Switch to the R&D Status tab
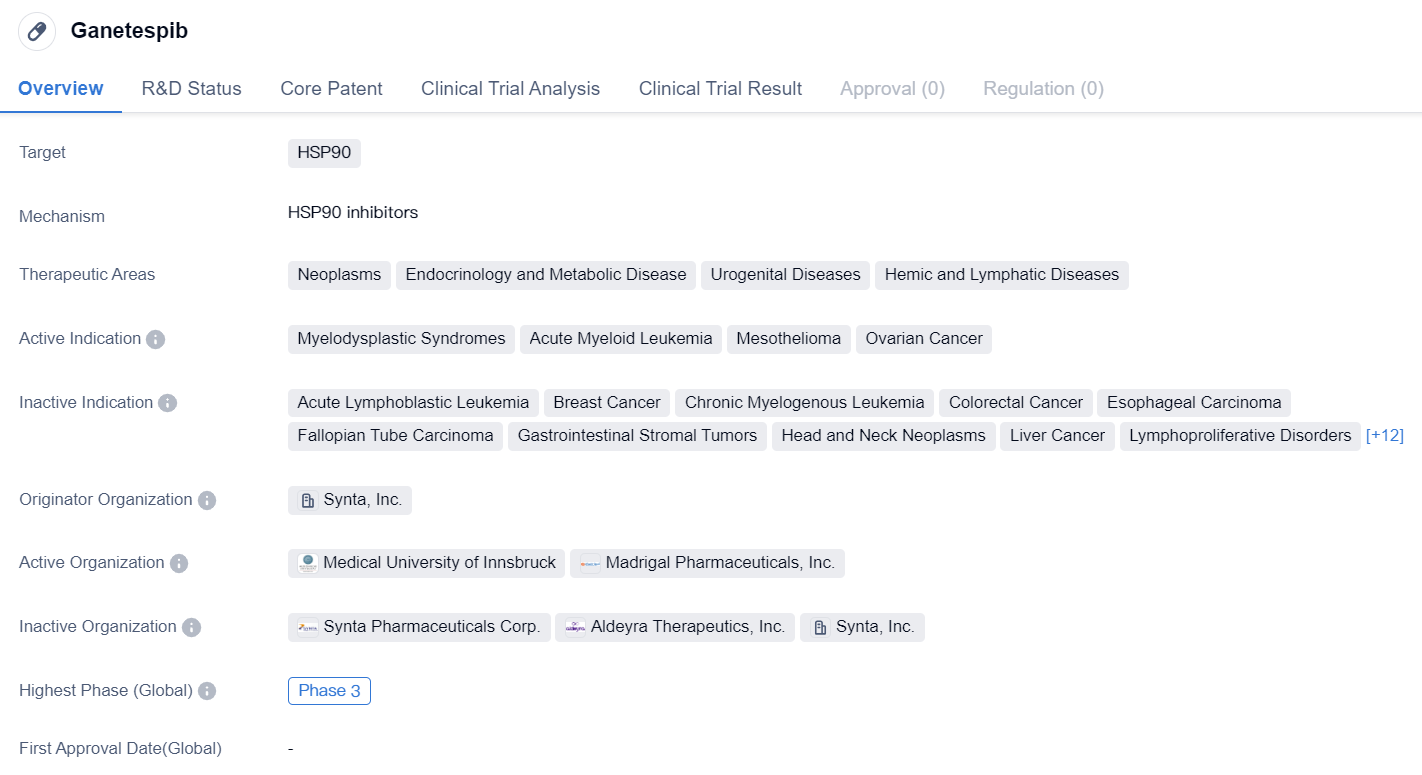This screenshot has height=775, width=1422. 191,88
